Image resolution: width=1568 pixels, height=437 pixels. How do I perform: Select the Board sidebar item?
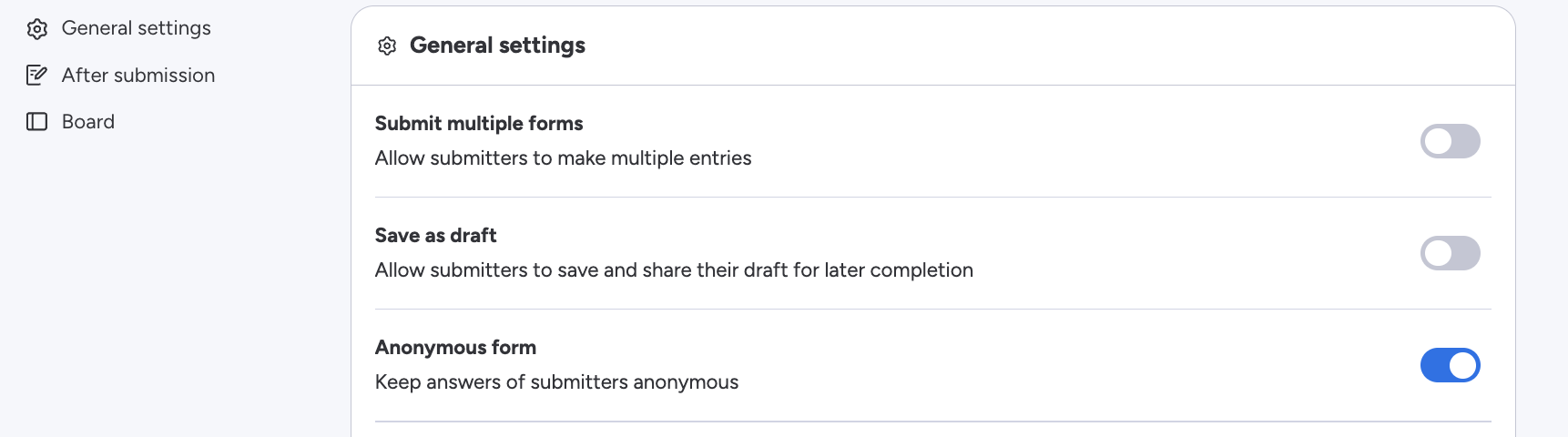pyautogui.click(x=87, y=122)
